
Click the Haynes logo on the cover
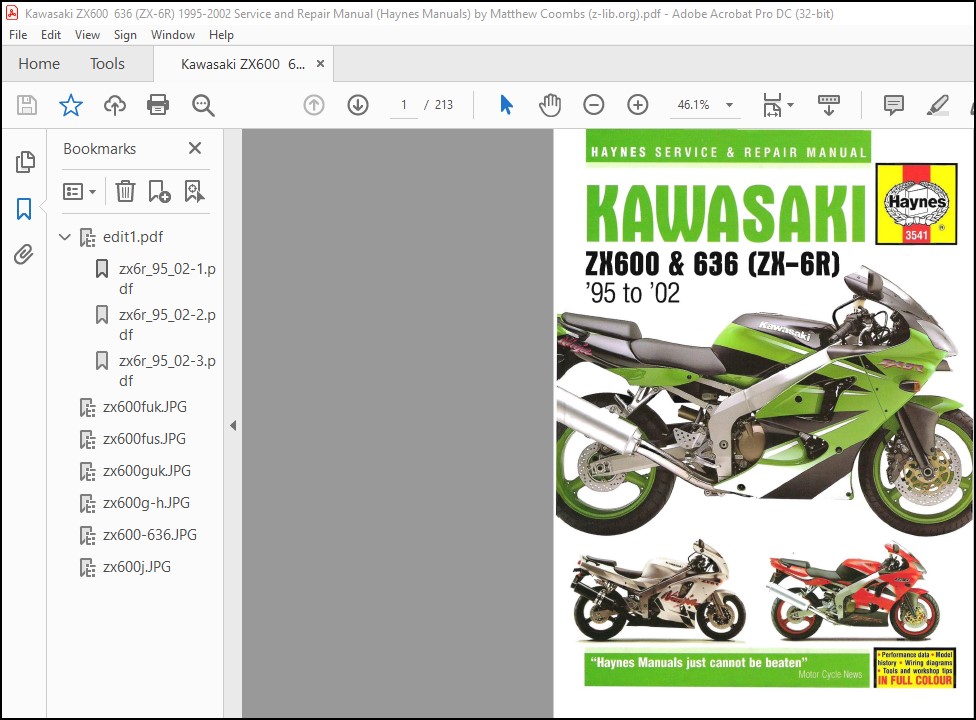pos(916,203)
